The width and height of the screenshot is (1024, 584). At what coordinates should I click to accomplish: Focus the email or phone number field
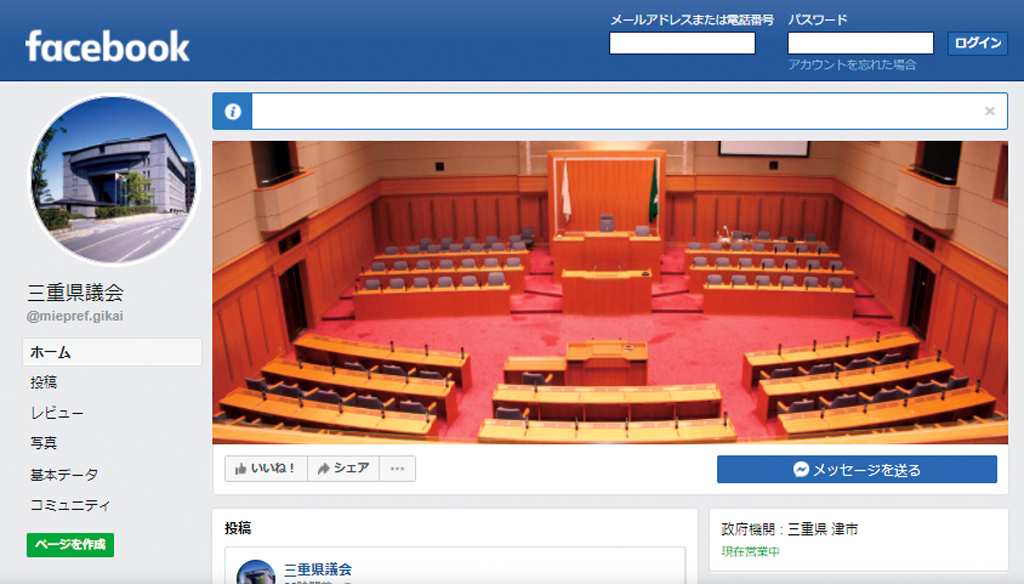coord(682,43)
